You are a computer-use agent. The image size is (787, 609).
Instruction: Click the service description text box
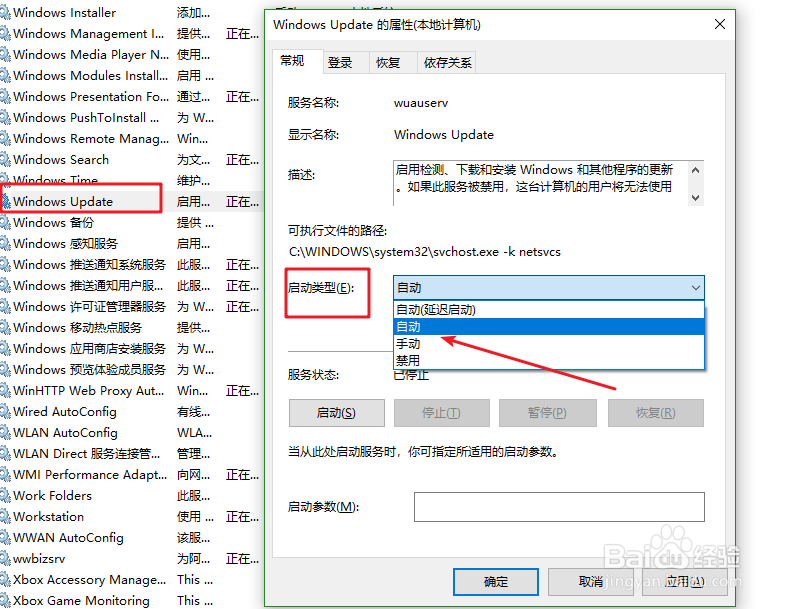pyautogui.click(x=541, y=183)
